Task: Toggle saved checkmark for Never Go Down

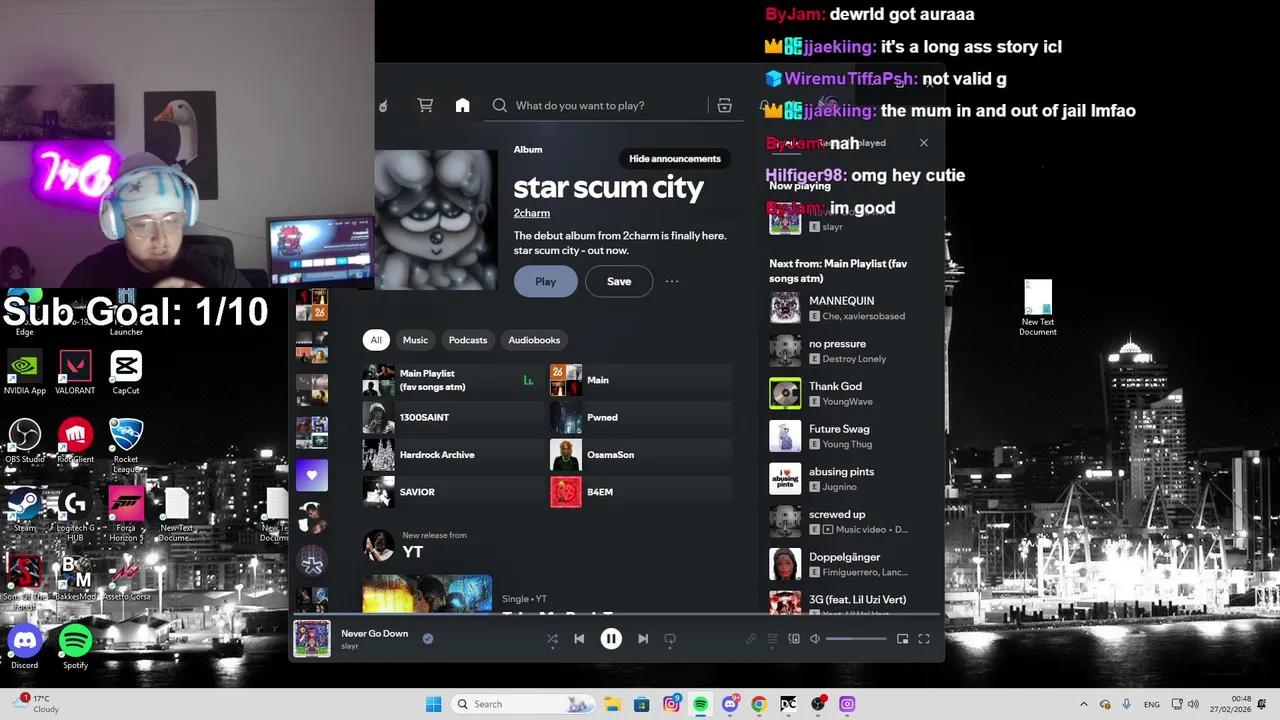Action: pos(428,638)
